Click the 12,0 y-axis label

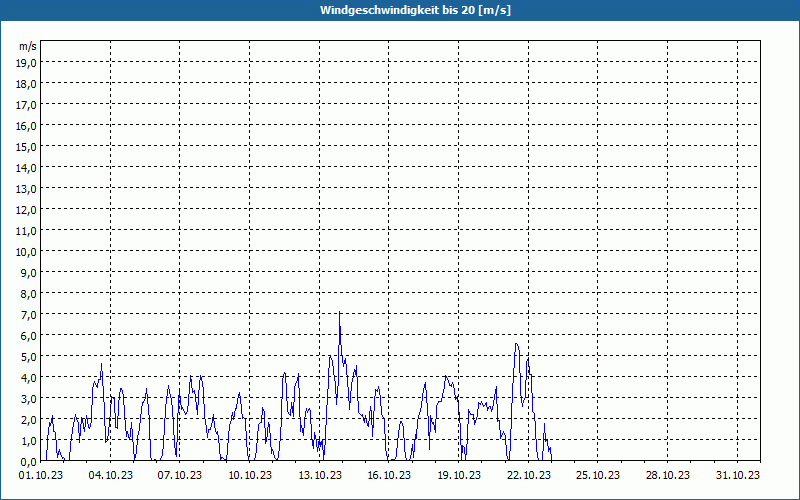pyautogui.click(x=26, y=210)
